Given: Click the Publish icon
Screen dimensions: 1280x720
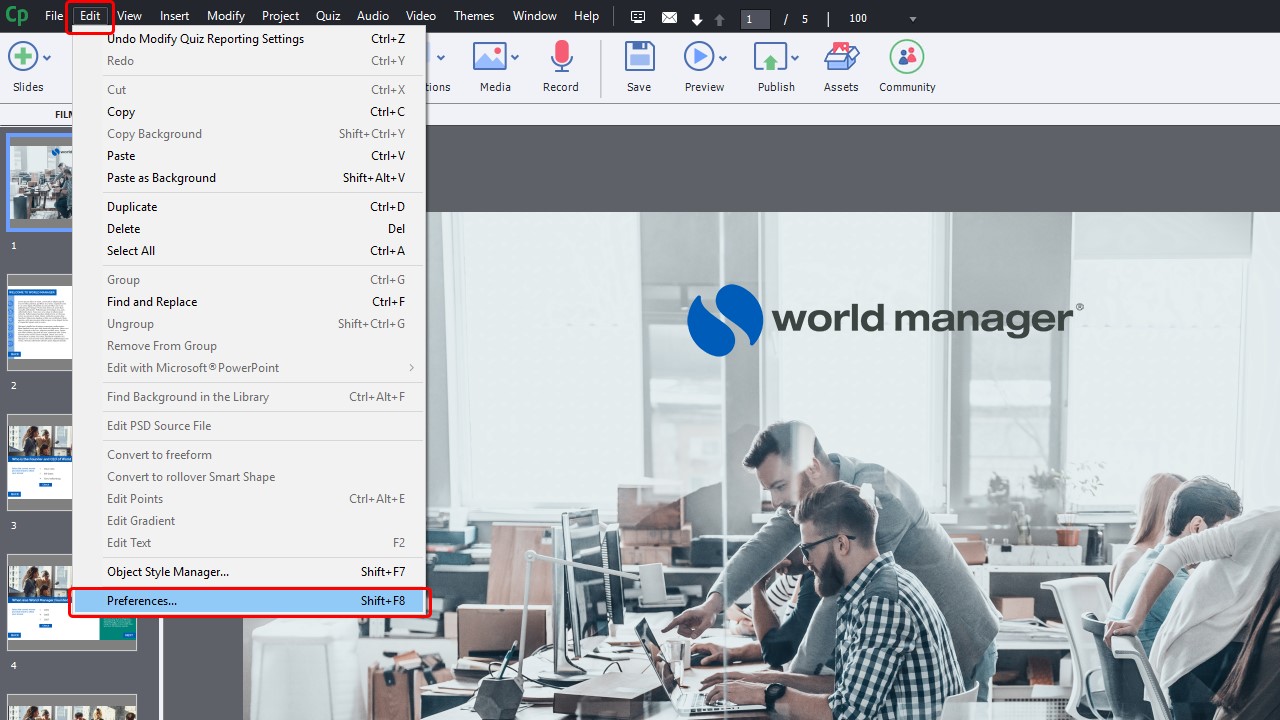Looking at the screenshot, I should click(770, 57).
